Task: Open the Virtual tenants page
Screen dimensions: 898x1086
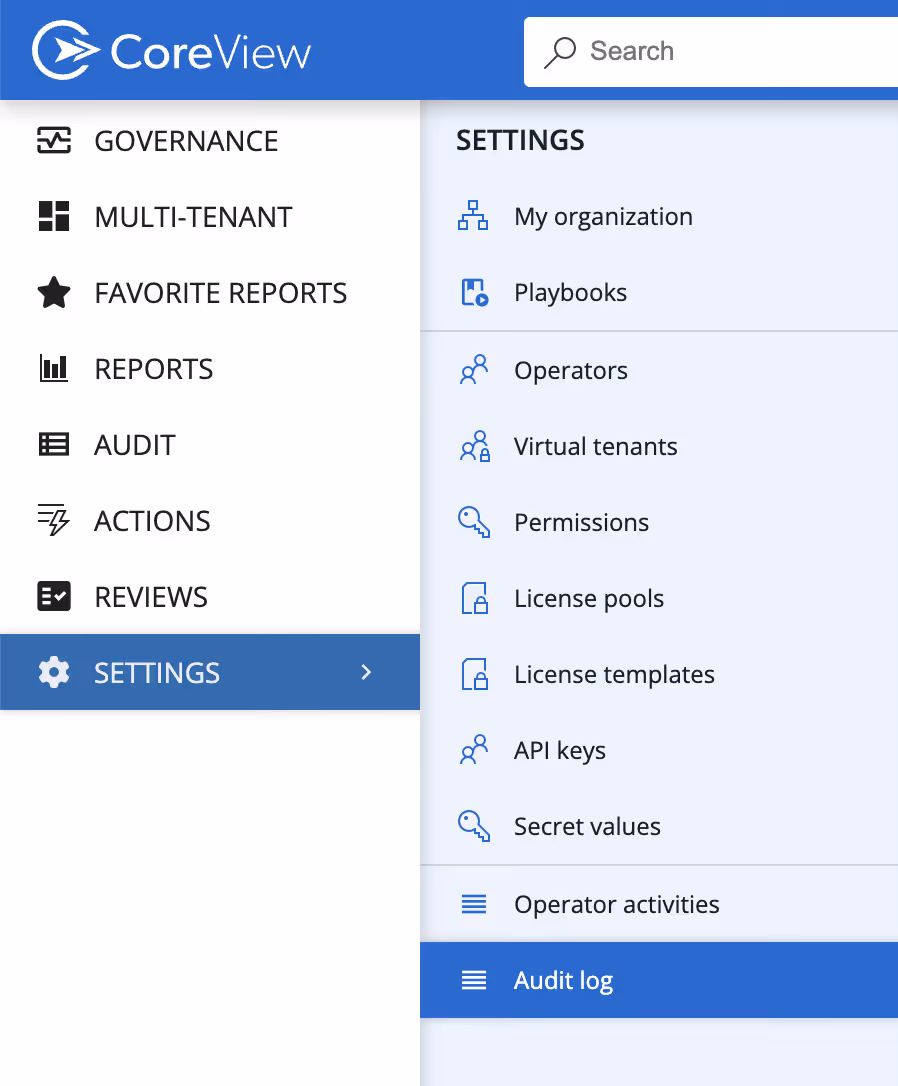Action: click(x=595, y=446)
